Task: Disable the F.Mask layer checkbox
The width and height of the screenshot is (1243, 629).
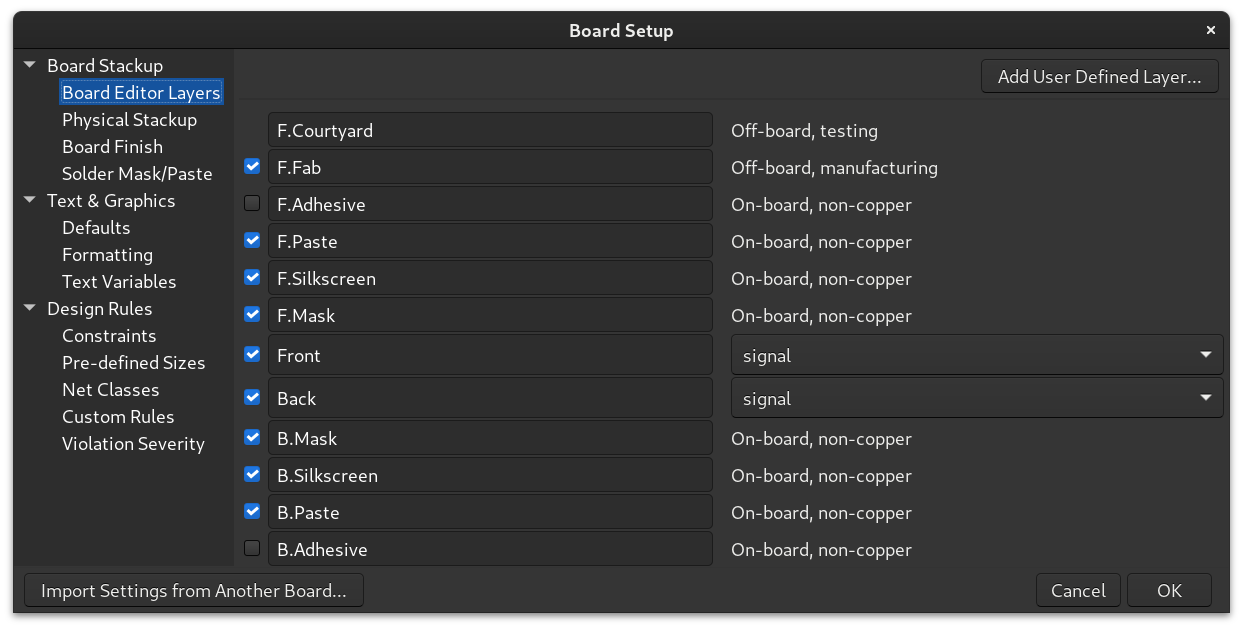Action: 251,314
